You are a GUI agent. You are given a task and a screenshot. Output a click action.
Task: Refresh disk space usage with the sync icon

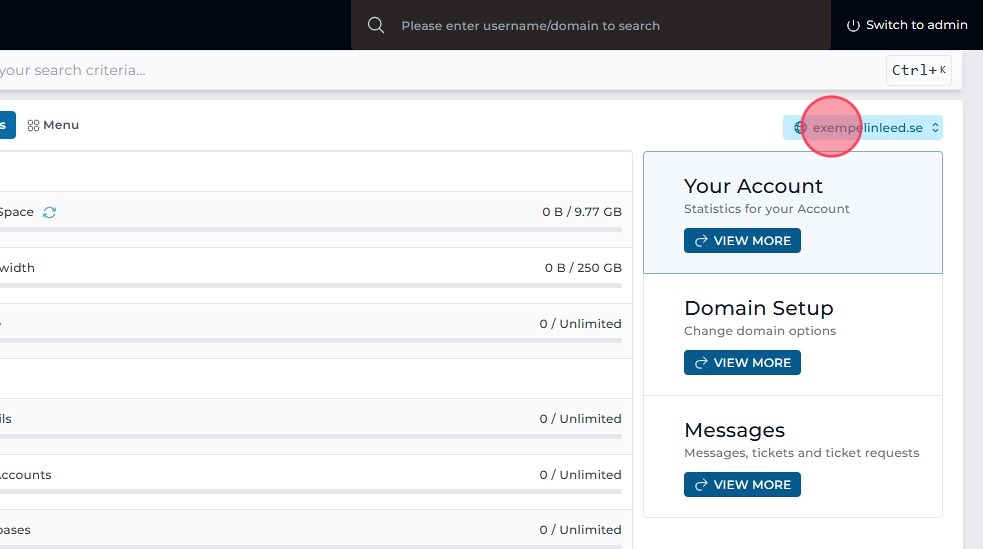pyautogui.click(x=49, y=212)
